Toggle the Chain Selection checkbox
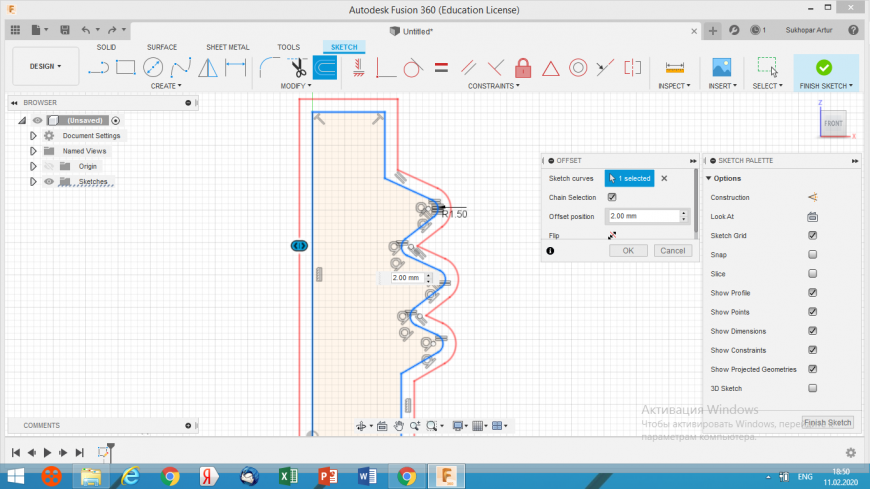The image size is (870, 489). pos(612,197)
